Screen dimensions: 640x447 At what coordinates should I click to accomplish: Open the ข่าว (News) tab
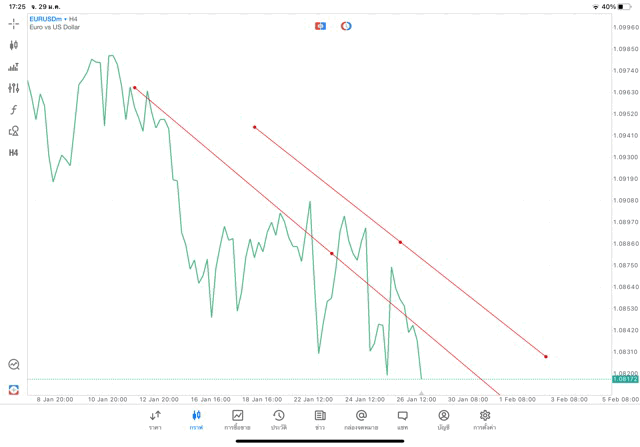point(320,419)
